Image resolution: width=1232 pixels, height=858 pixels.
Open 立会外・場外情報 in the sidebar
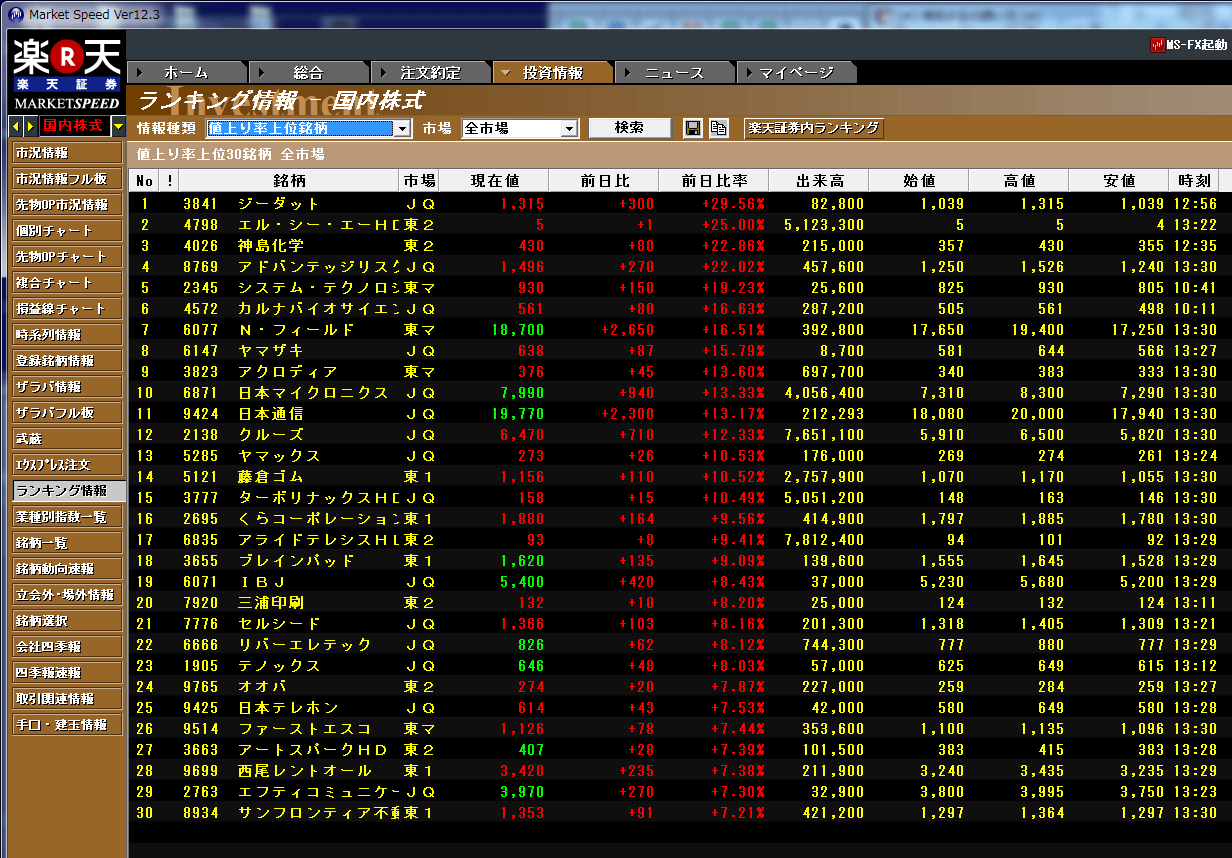coord(68,595)
